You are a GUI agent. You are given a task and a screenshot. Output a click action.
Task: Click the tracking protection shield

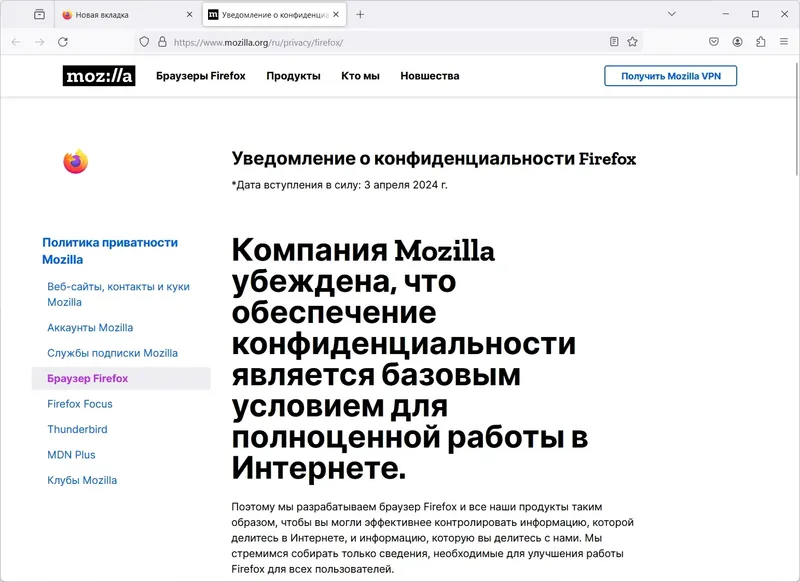(x=143, y=43)
